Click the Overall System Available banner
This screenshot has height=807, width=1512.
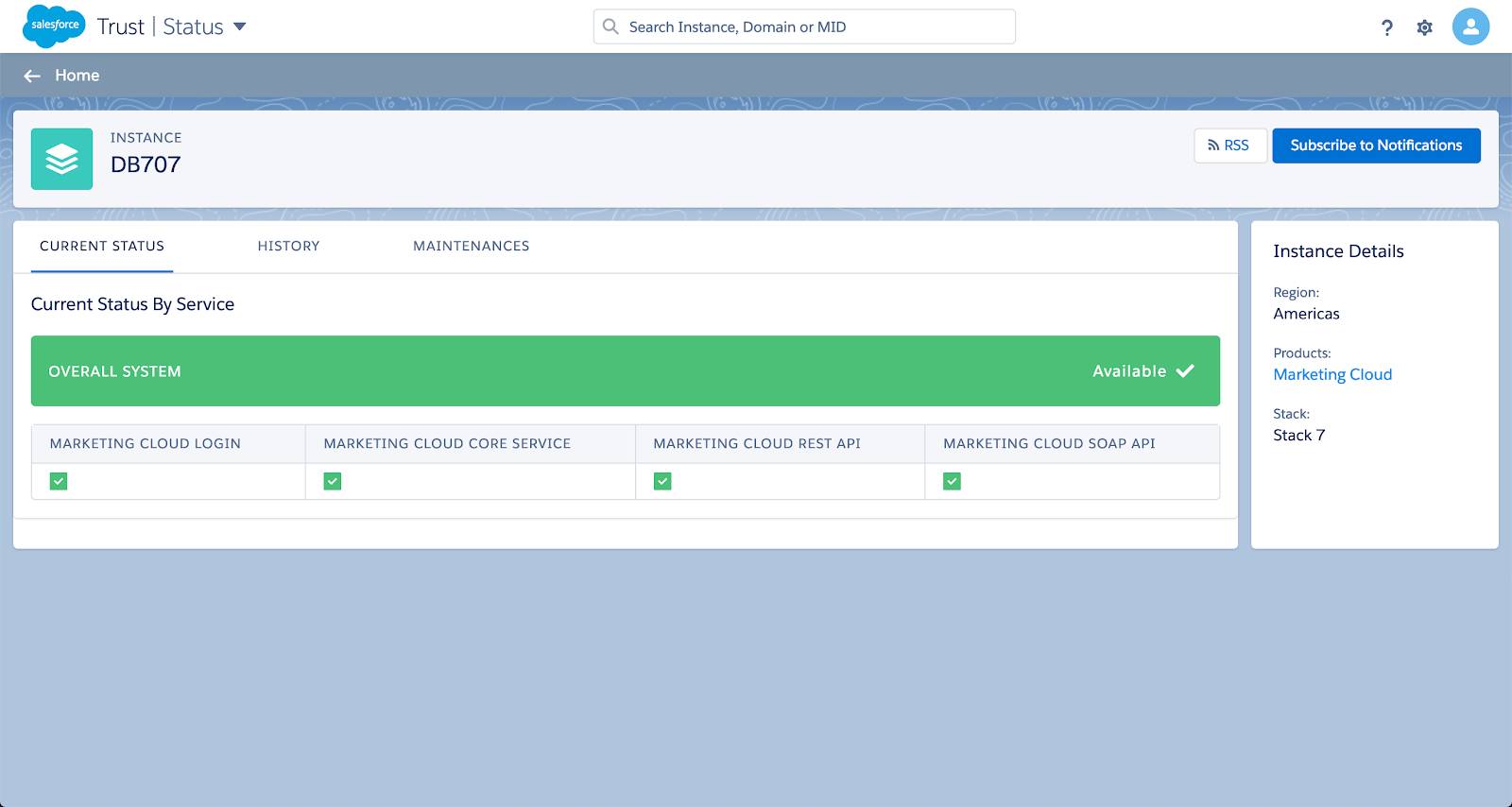click(x=626, y=371)
